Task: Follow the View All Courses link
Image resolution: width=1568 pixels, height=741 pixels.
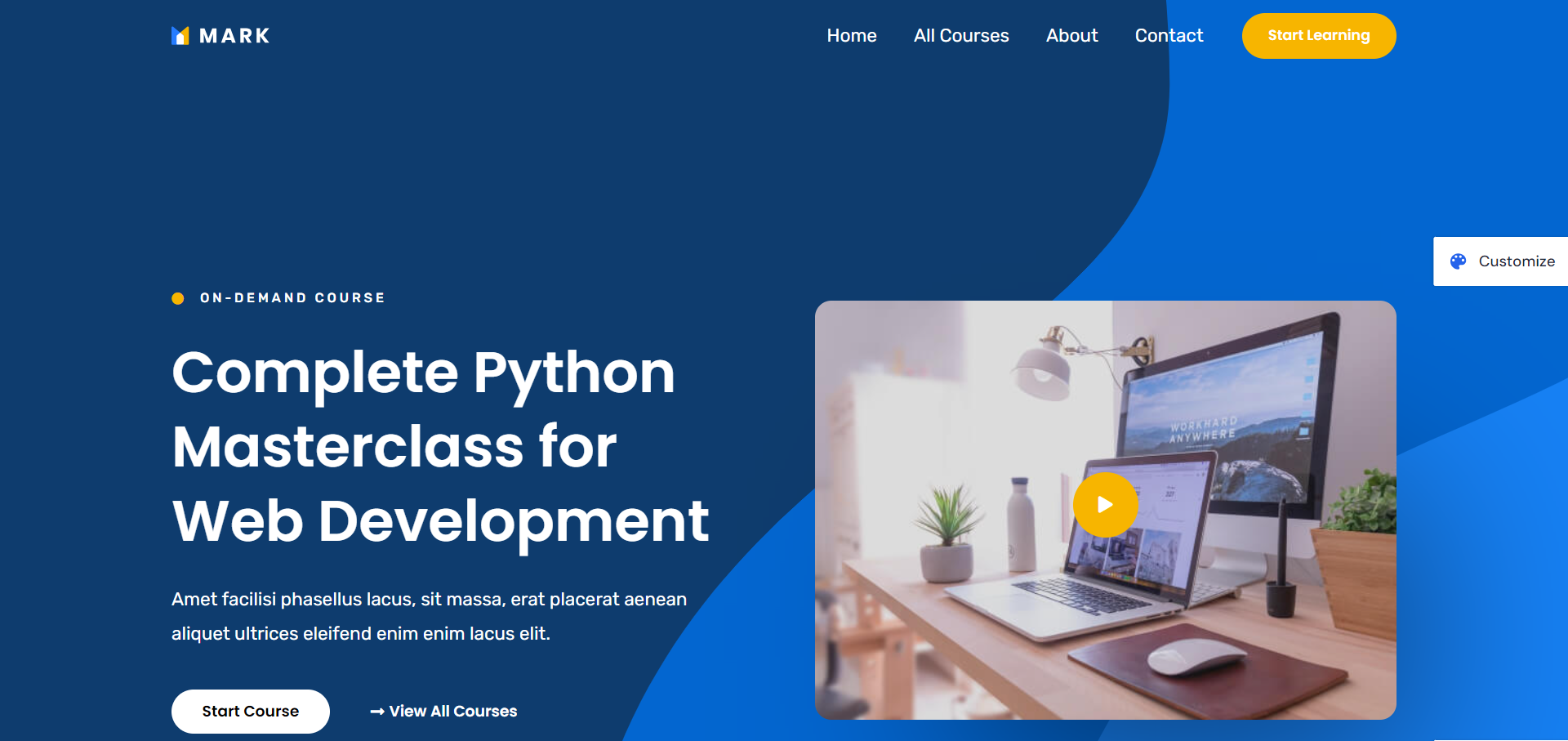Action: click(453, 712)
